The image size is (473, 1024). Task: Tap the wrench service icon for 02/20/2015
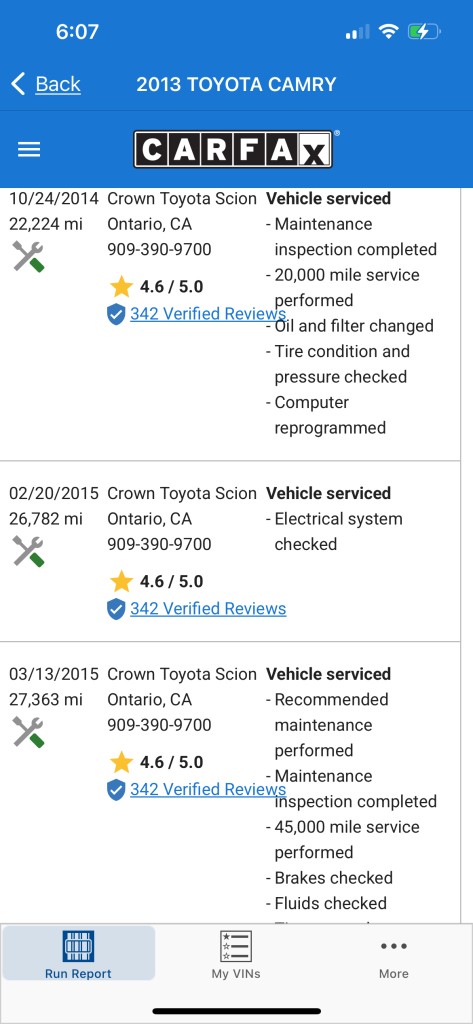(x=28, y=552)
